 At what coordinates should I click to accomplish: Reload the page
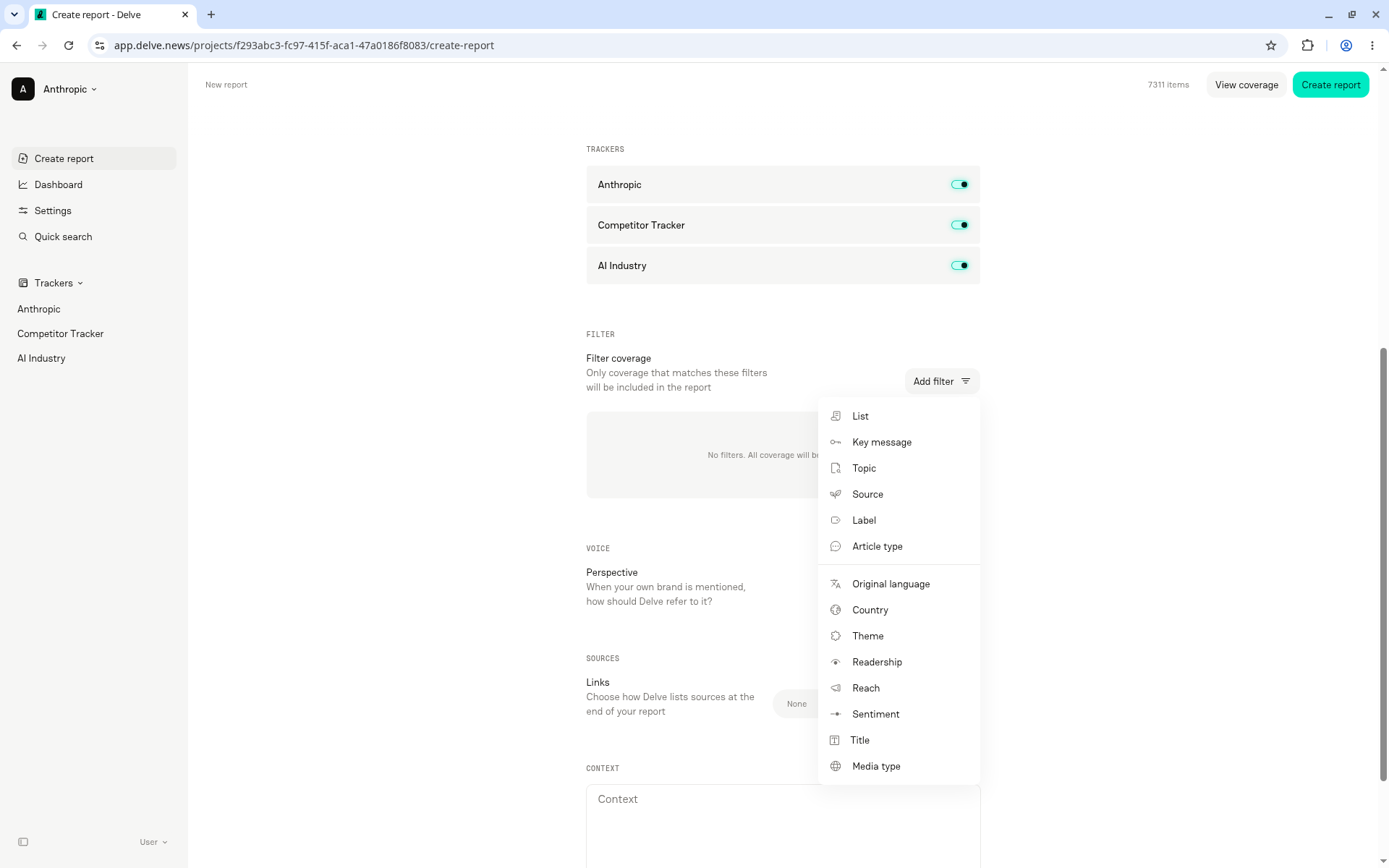point(69,46)
